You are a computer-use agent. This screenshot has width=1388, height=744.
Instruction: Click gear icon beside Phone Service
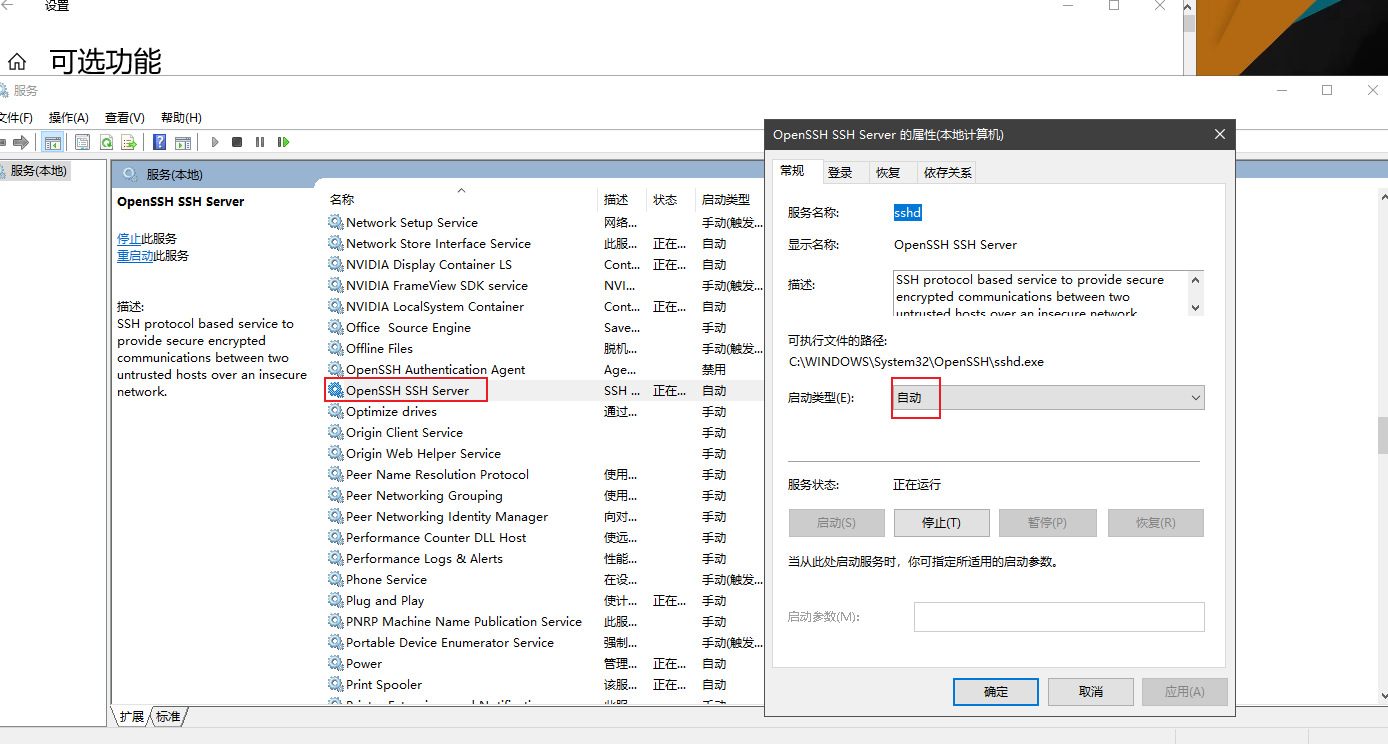pos(335,579)
